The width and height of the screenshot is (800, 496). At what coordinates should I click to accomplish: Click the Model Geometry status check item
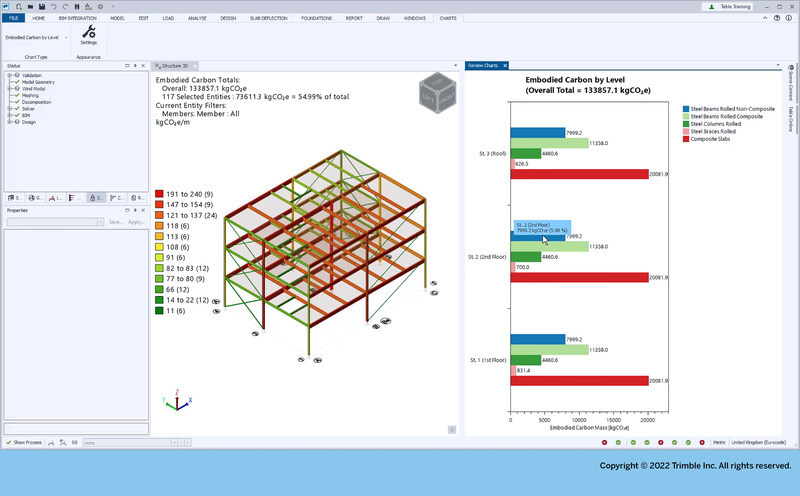click(38, 82)
